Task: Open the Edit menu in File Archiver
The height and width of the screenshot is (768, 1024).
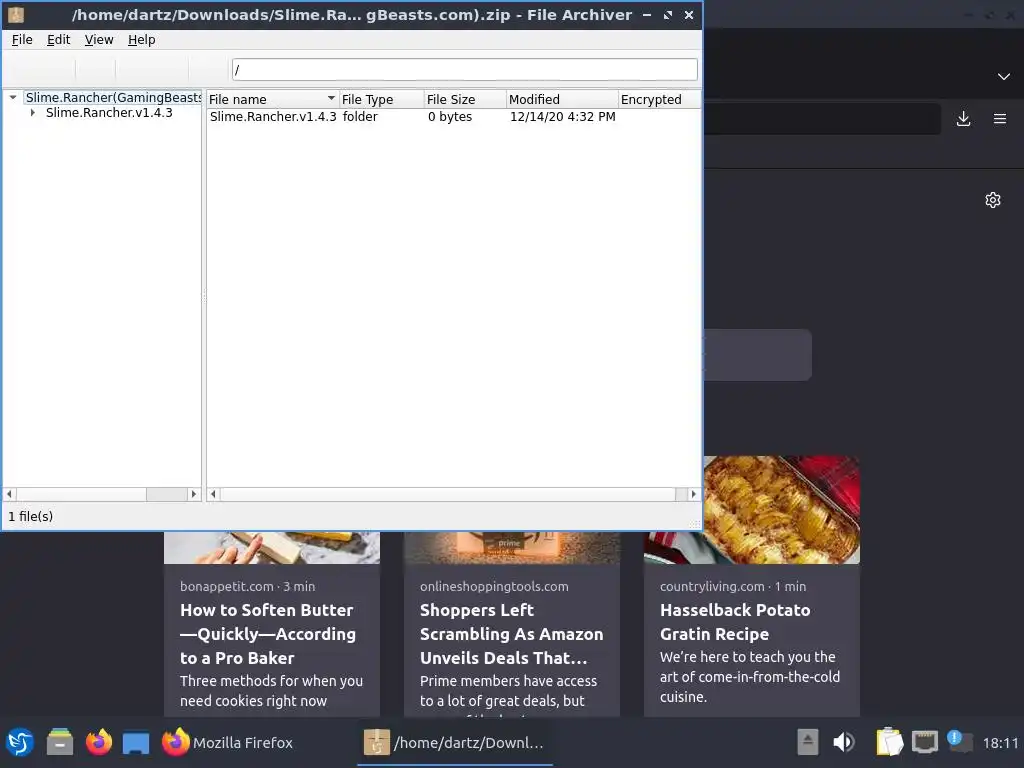Action: coord(58,40)
